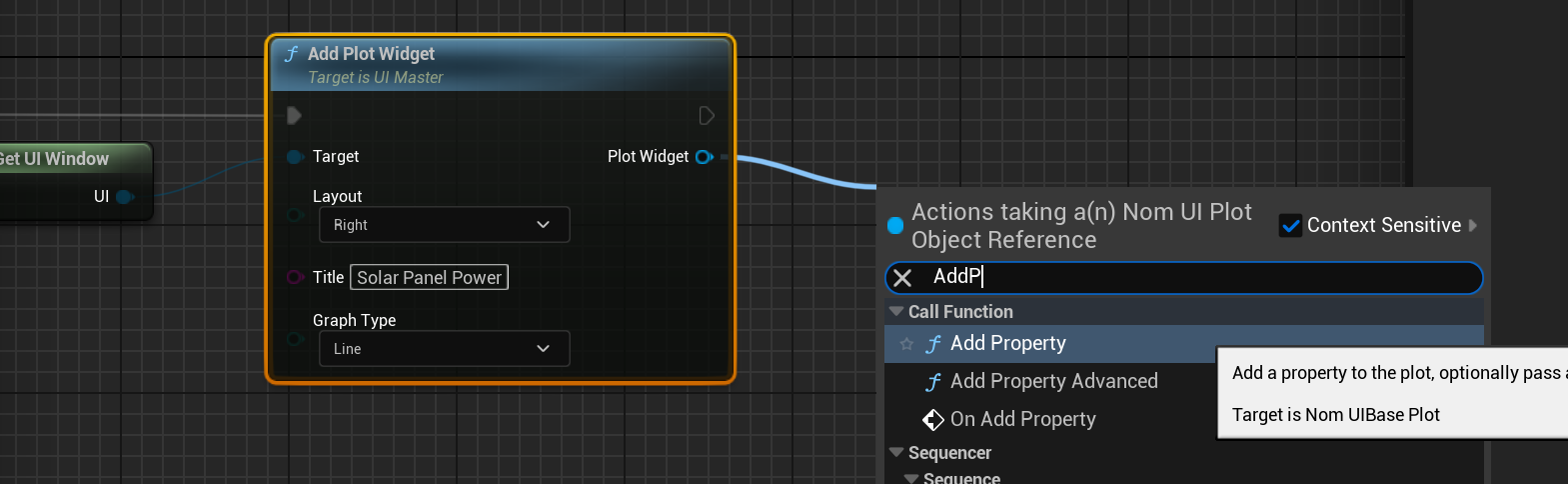
Task: Click the Title string input pin
Action: 296,277
